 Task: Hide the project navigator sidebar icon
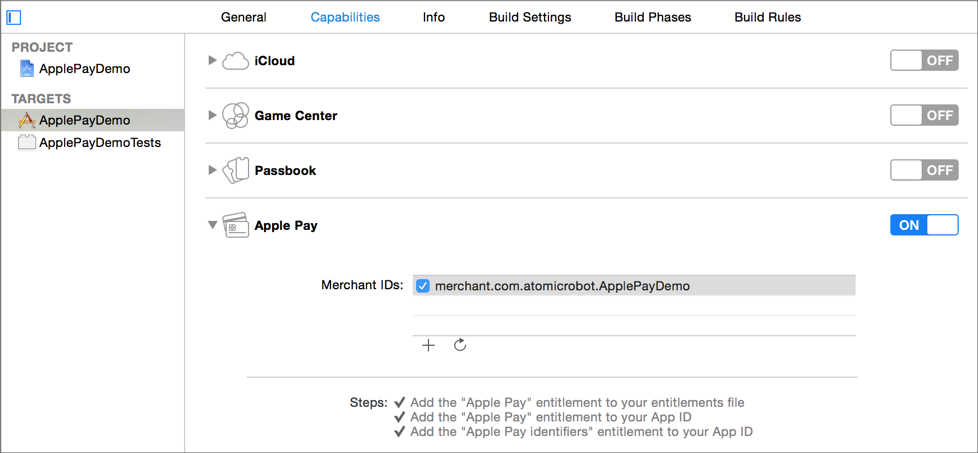click(x=14, y=17)
